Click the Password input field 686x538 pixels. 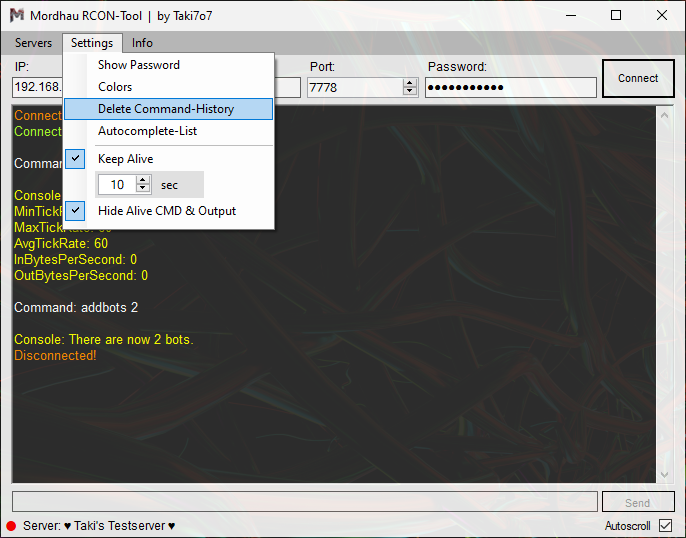tap(511, 87)
